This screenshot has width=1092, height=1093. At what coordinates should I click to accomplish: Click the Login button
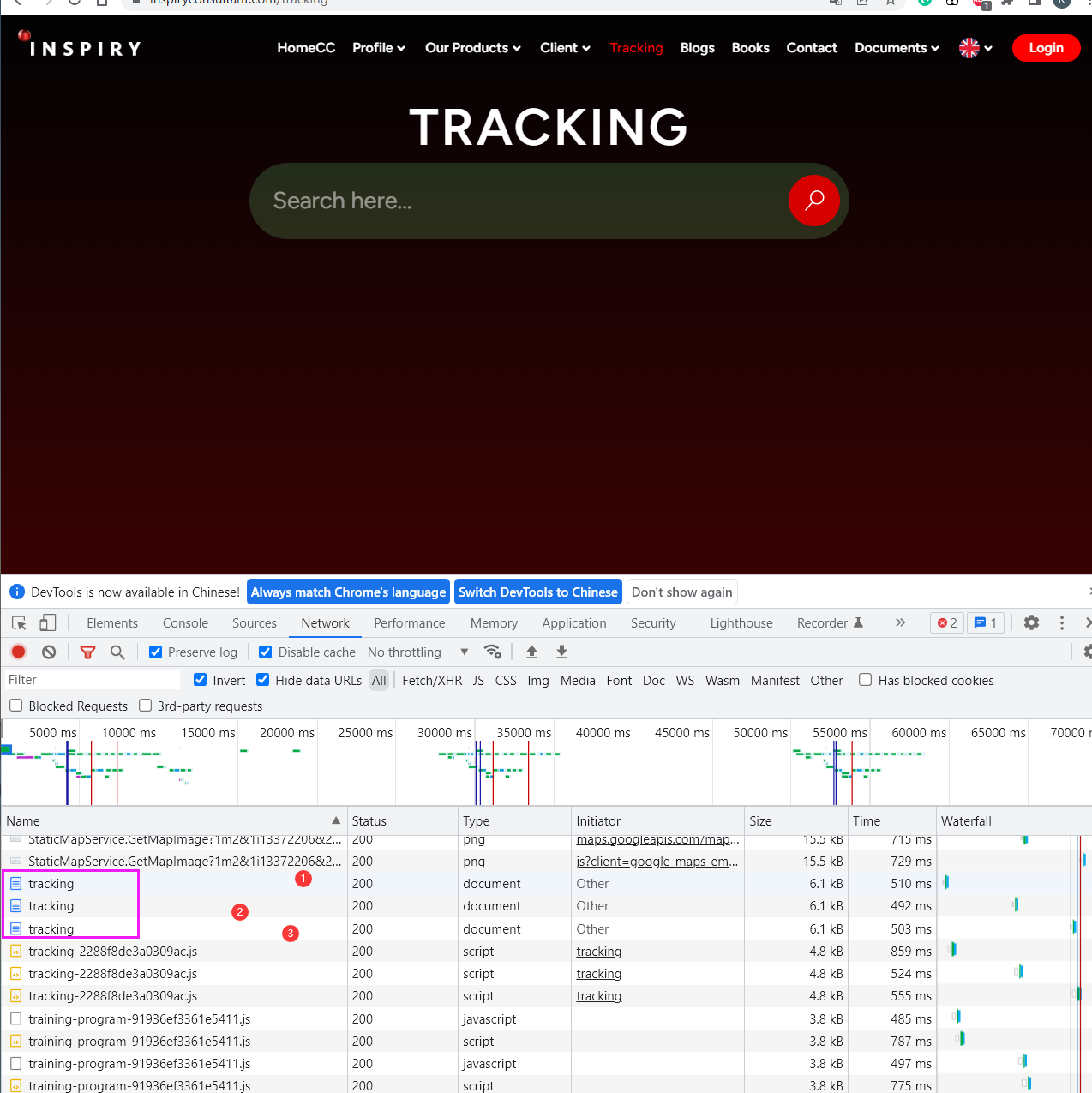pyautogui.click(x=1046, y=48)
